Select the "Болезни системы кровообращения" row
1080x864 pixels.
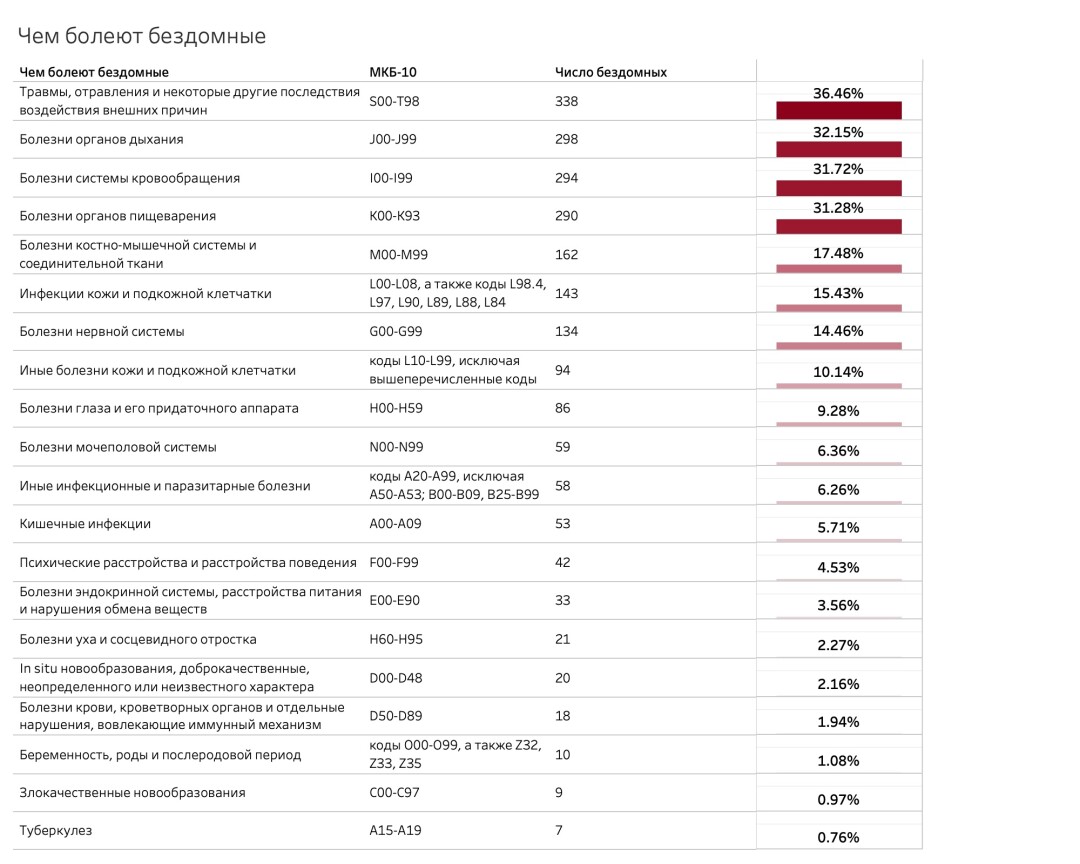[129, 178]
